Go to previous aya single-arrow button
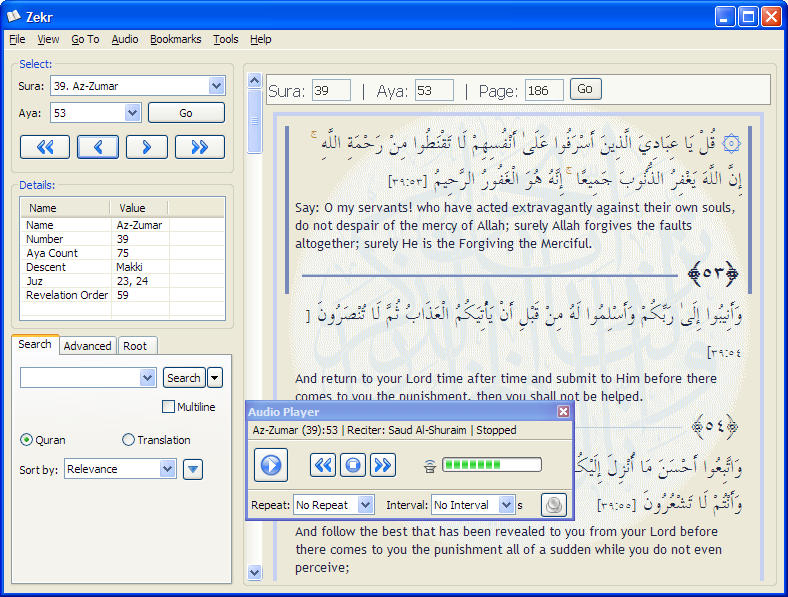The width and height of the screenshot is (788, 597). coord(98,147)
